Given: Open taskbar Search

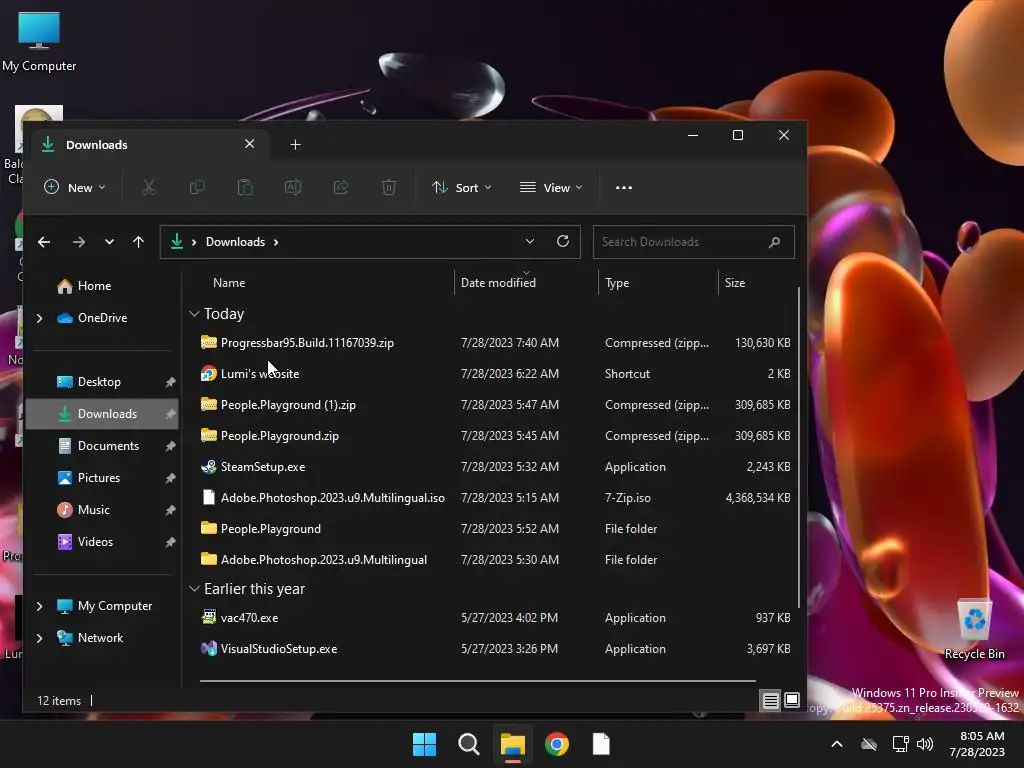Looking at the screenshot, I should [468, 744].
